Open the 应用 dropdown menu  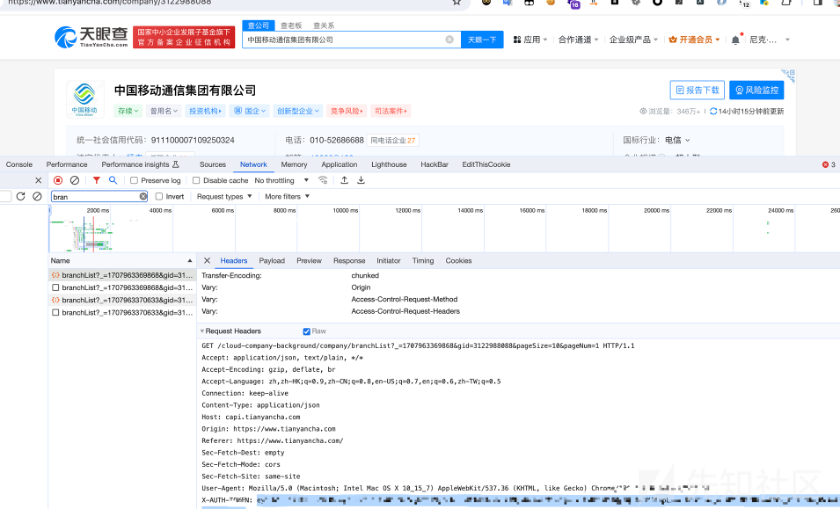tap(530, 40)
